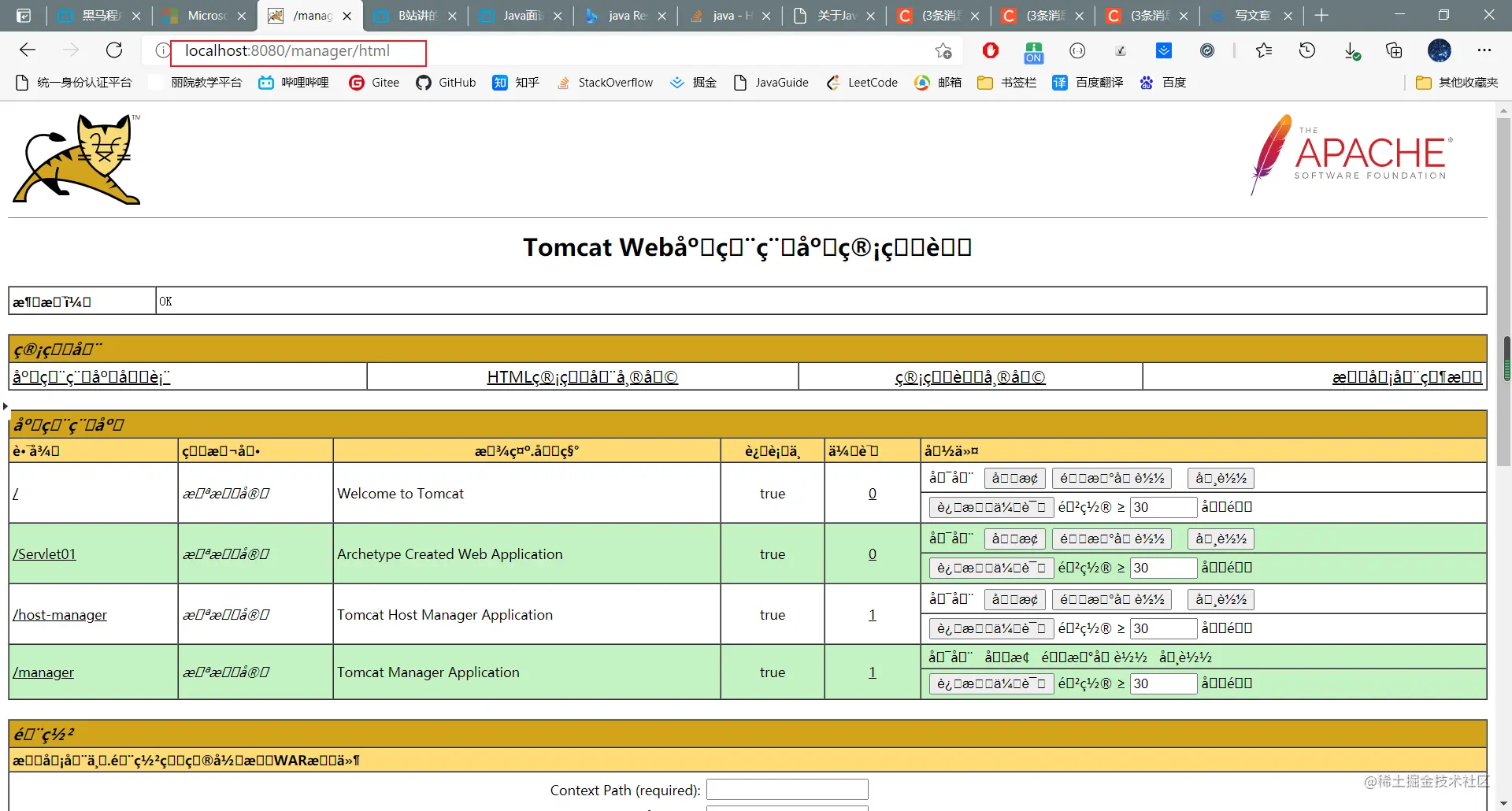
Task: Click the address bar showing localhost:8080/manager/html
Action: [x=551, y=51]
